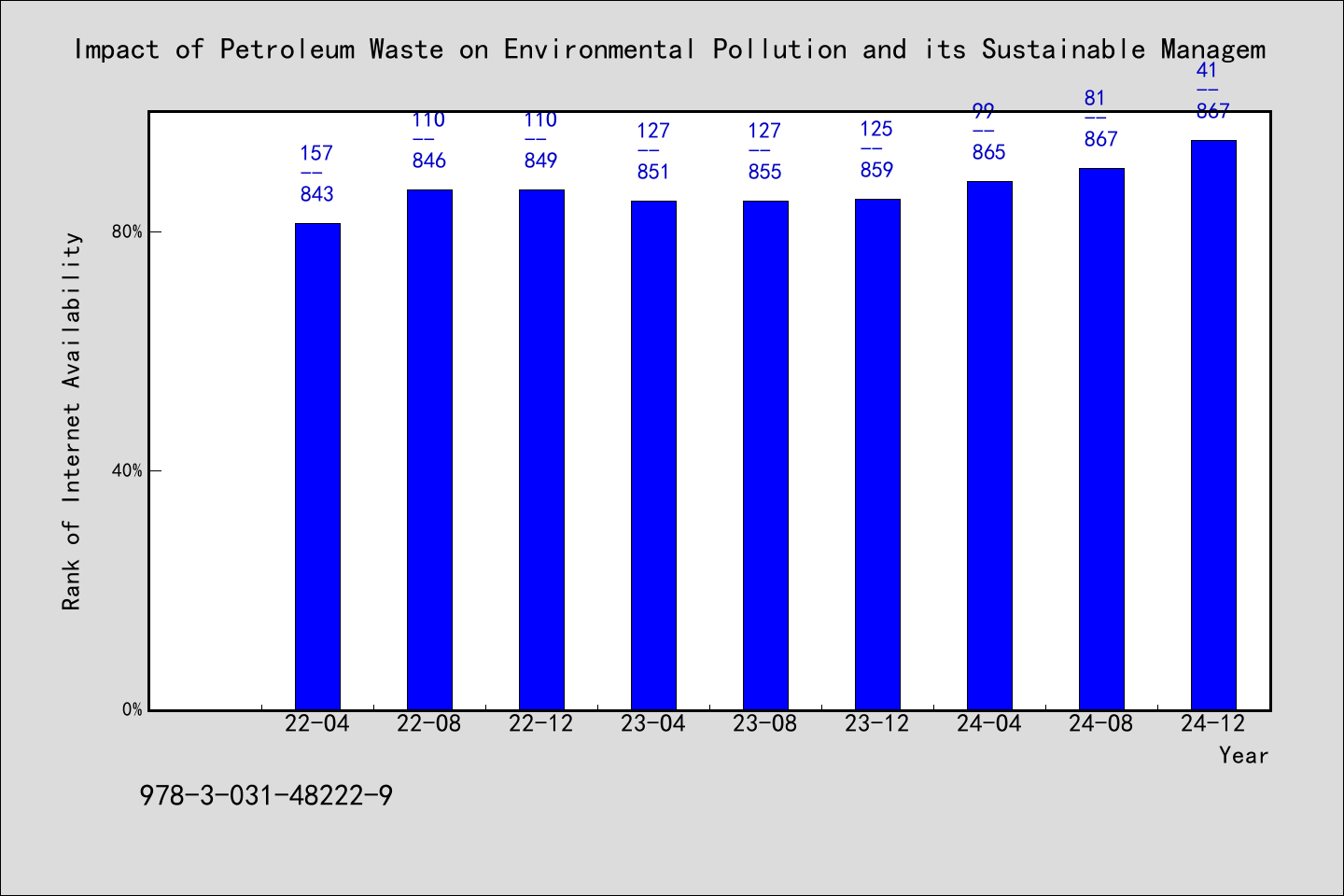This screenshot has height=896, width=1344.
Task: Click the blue bar for 24-12
Action: tap(1213, 425)
